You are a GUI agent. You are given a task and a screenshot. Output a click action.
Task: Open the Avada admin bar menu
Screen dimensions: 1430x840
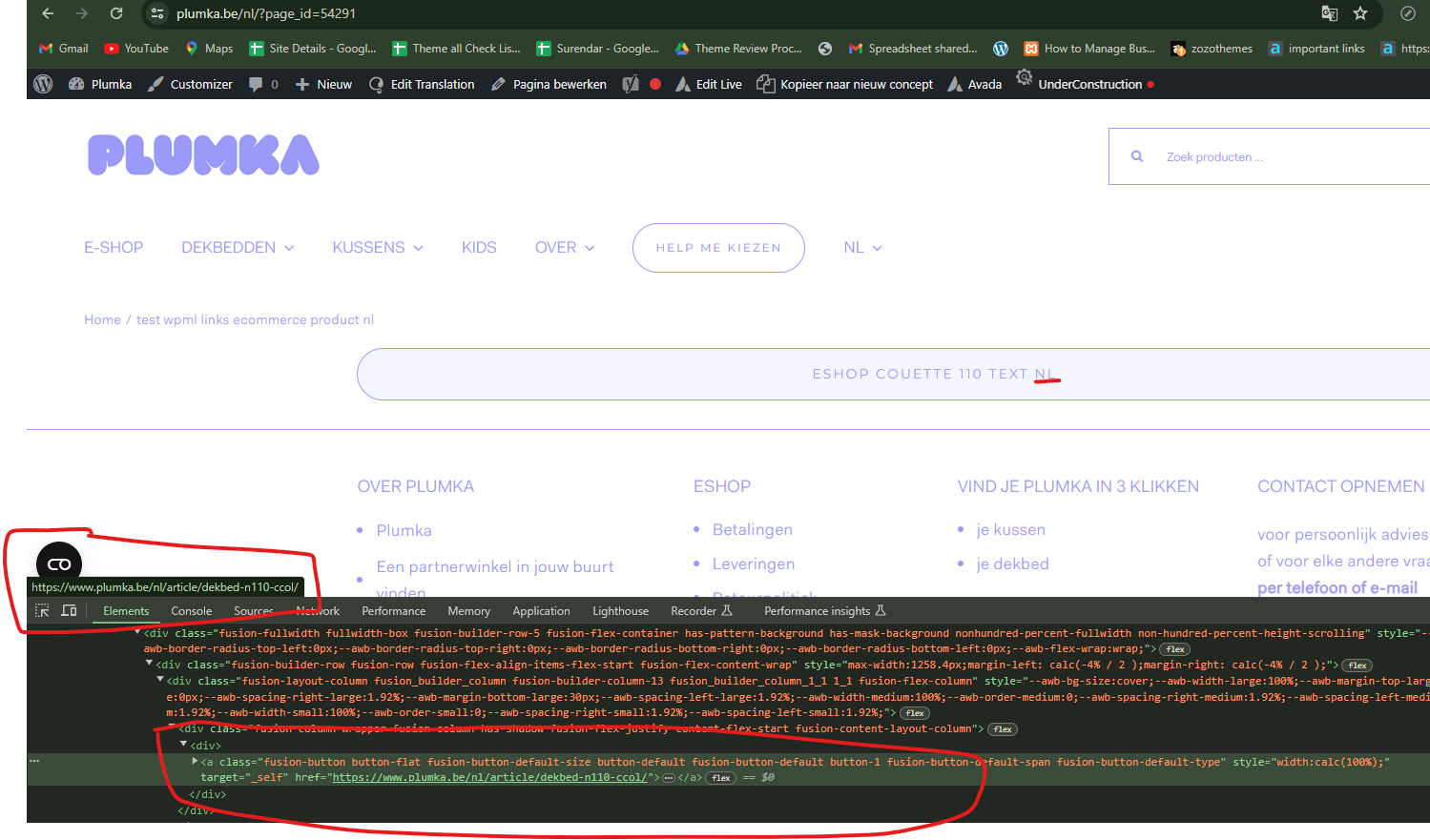(974, 84)
